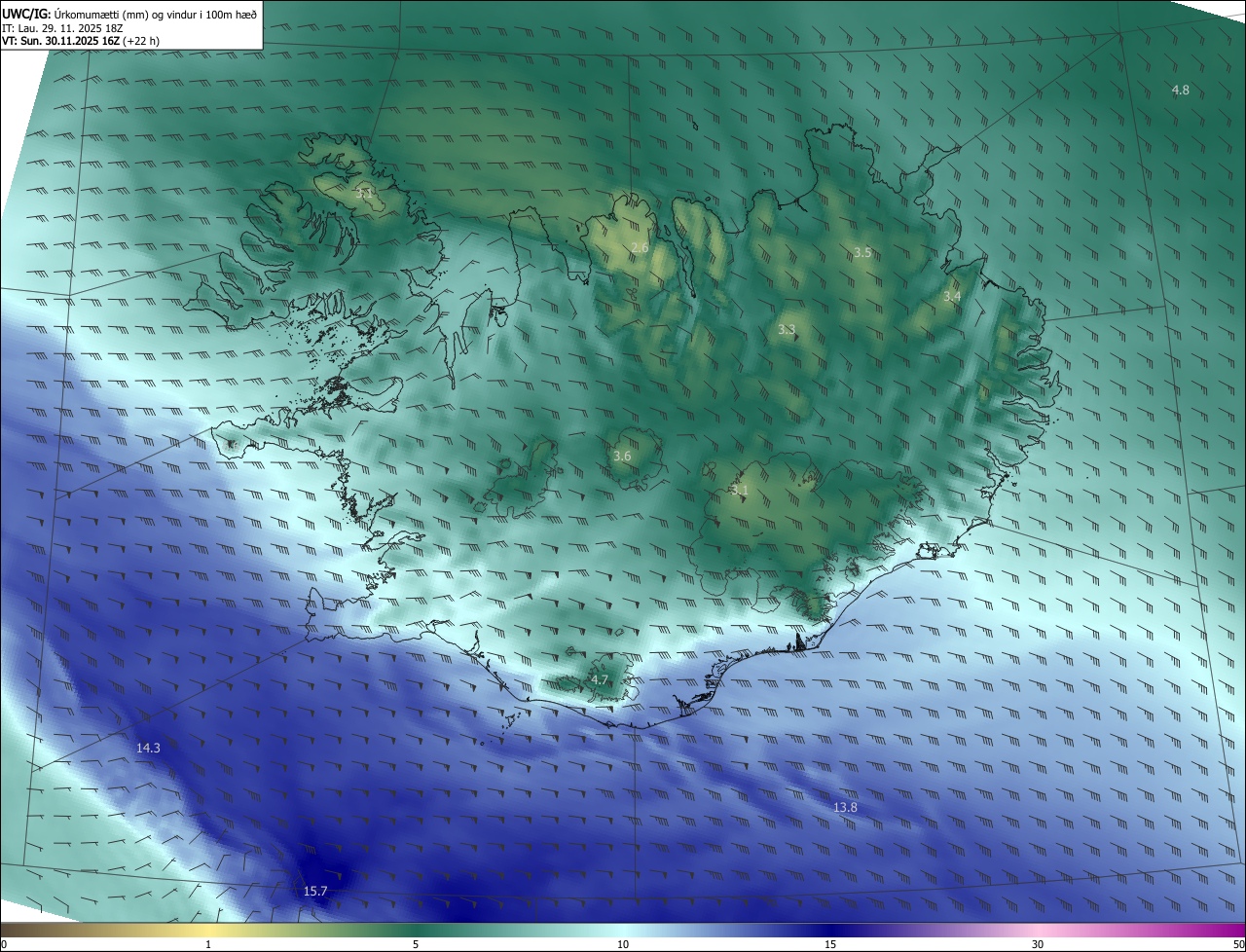Click the colour scale tick label 1

208,944
